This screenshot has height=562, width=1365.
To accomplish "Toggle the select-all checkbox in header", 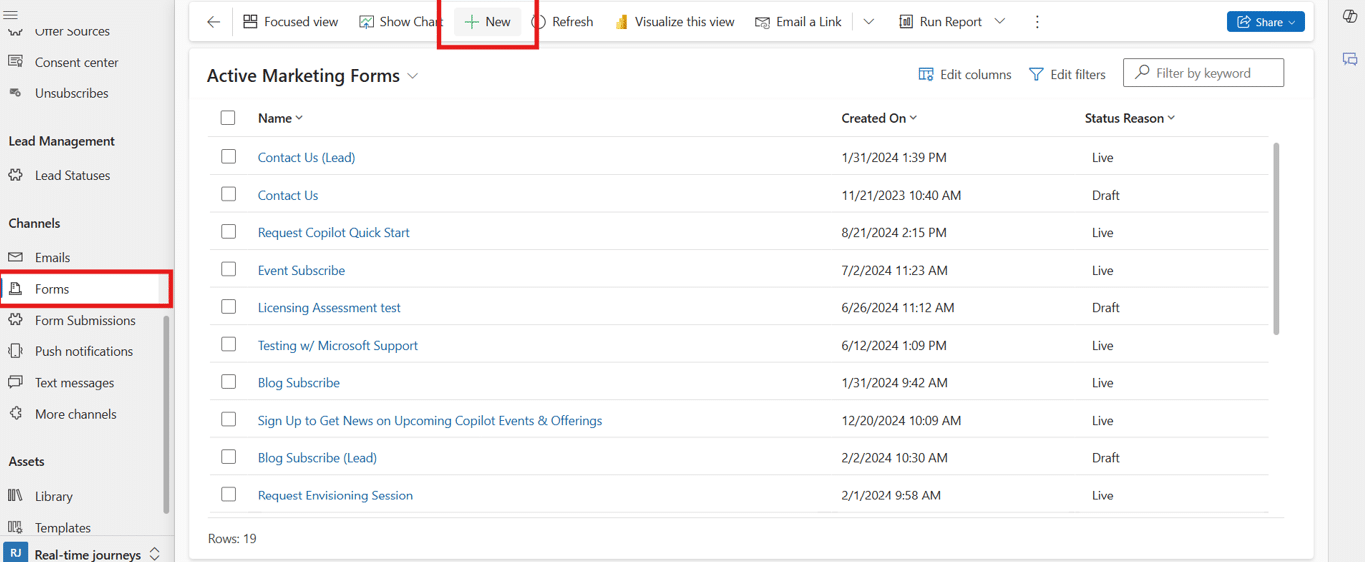I will (228, 118).
